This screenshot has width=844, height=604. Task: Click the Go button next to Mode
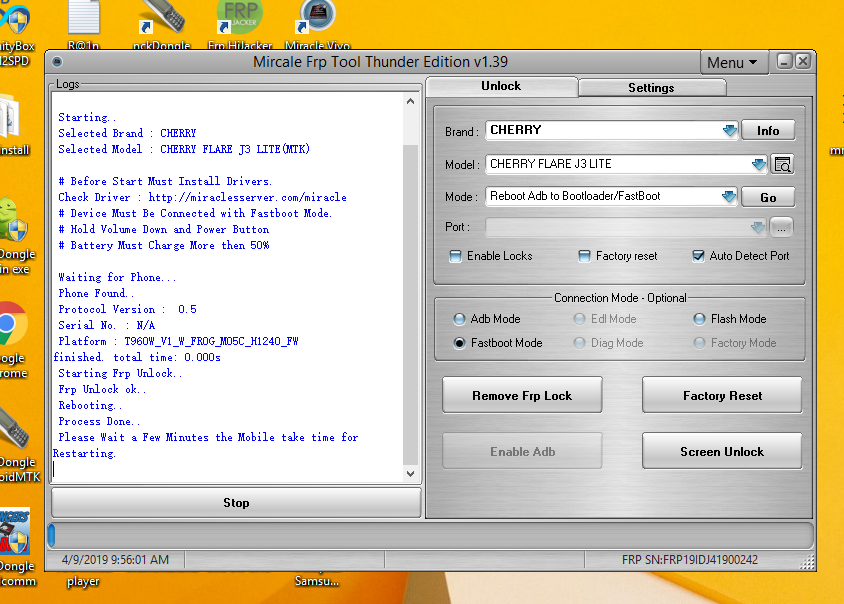click(768, 198)
